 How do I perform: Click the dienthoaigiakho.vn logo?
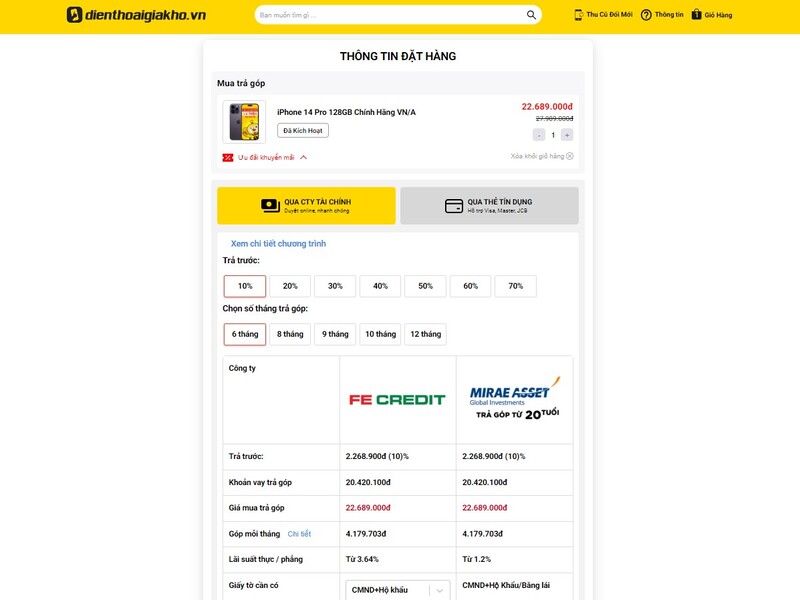point(136,15)
